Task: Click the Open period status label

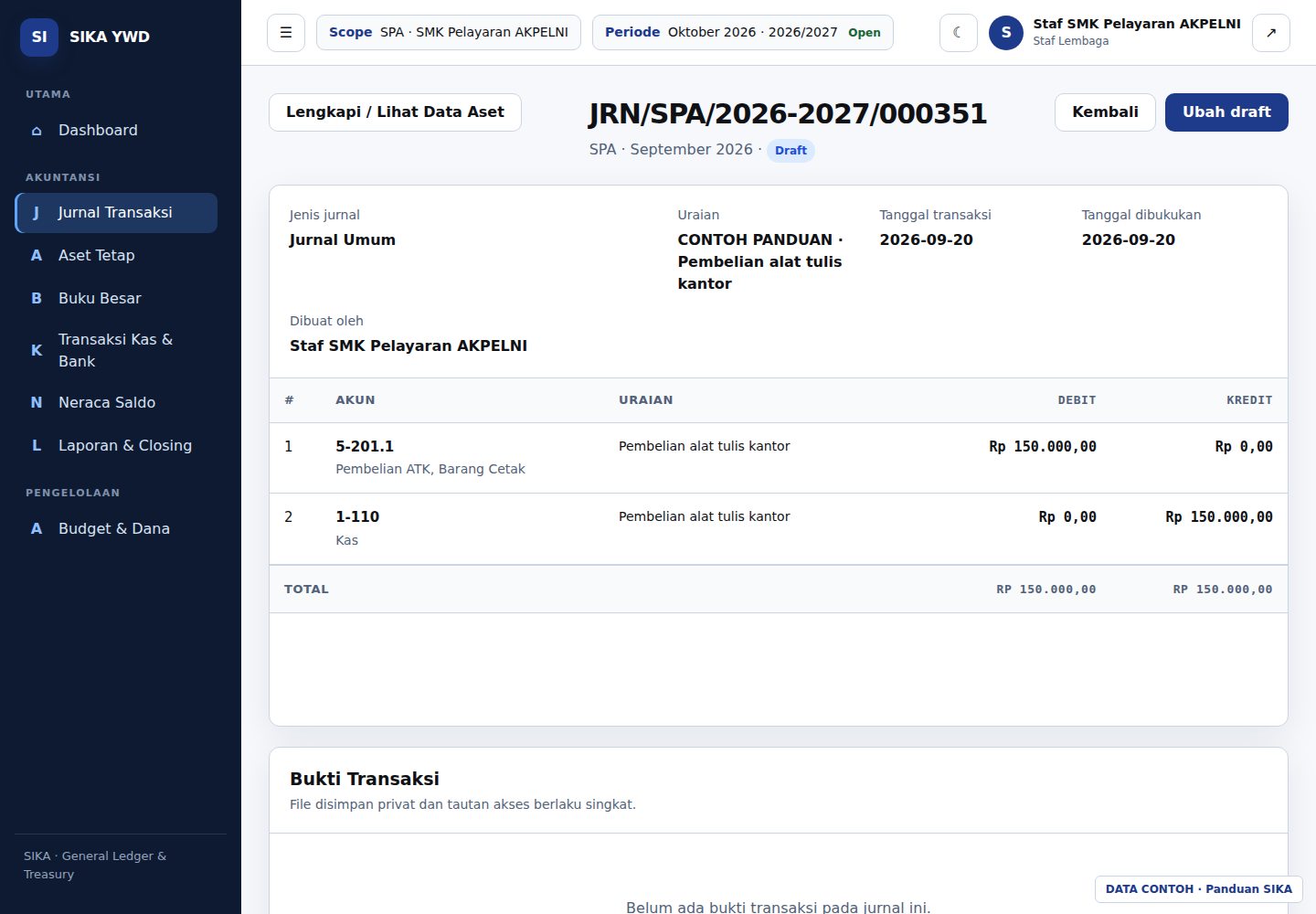Action: pos(865,33)
